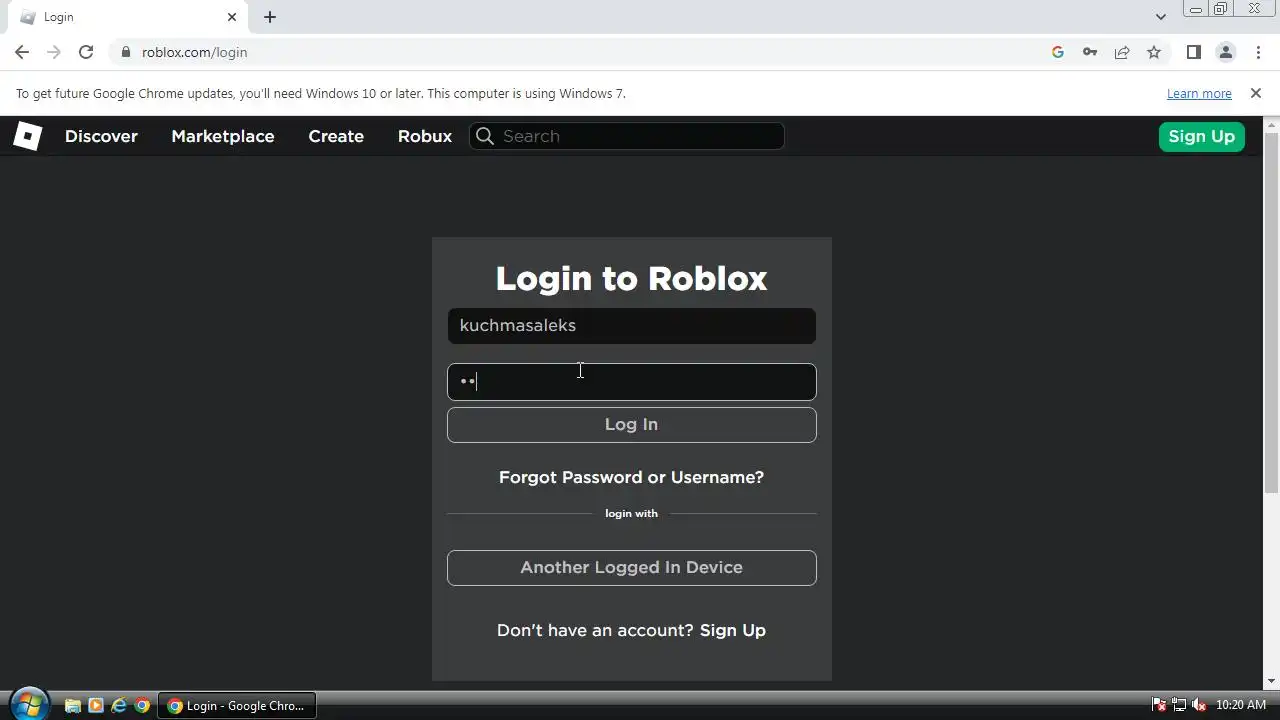The height and width of the screenshot is (720, 1280).
Task: Open the Create page
Action: tap(336, 136)
